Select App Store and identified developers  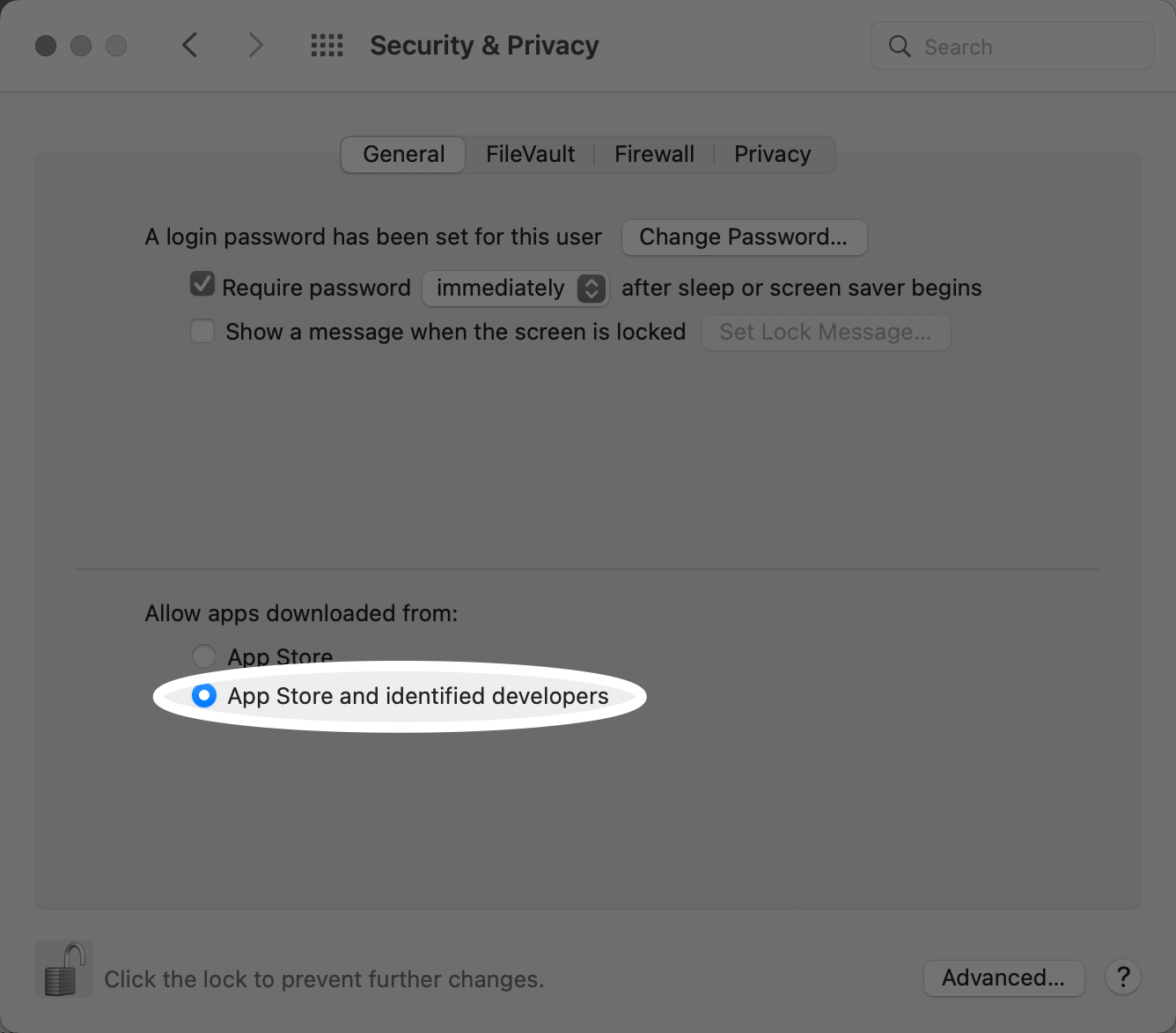pyautogui.click(x=203, y=695)
